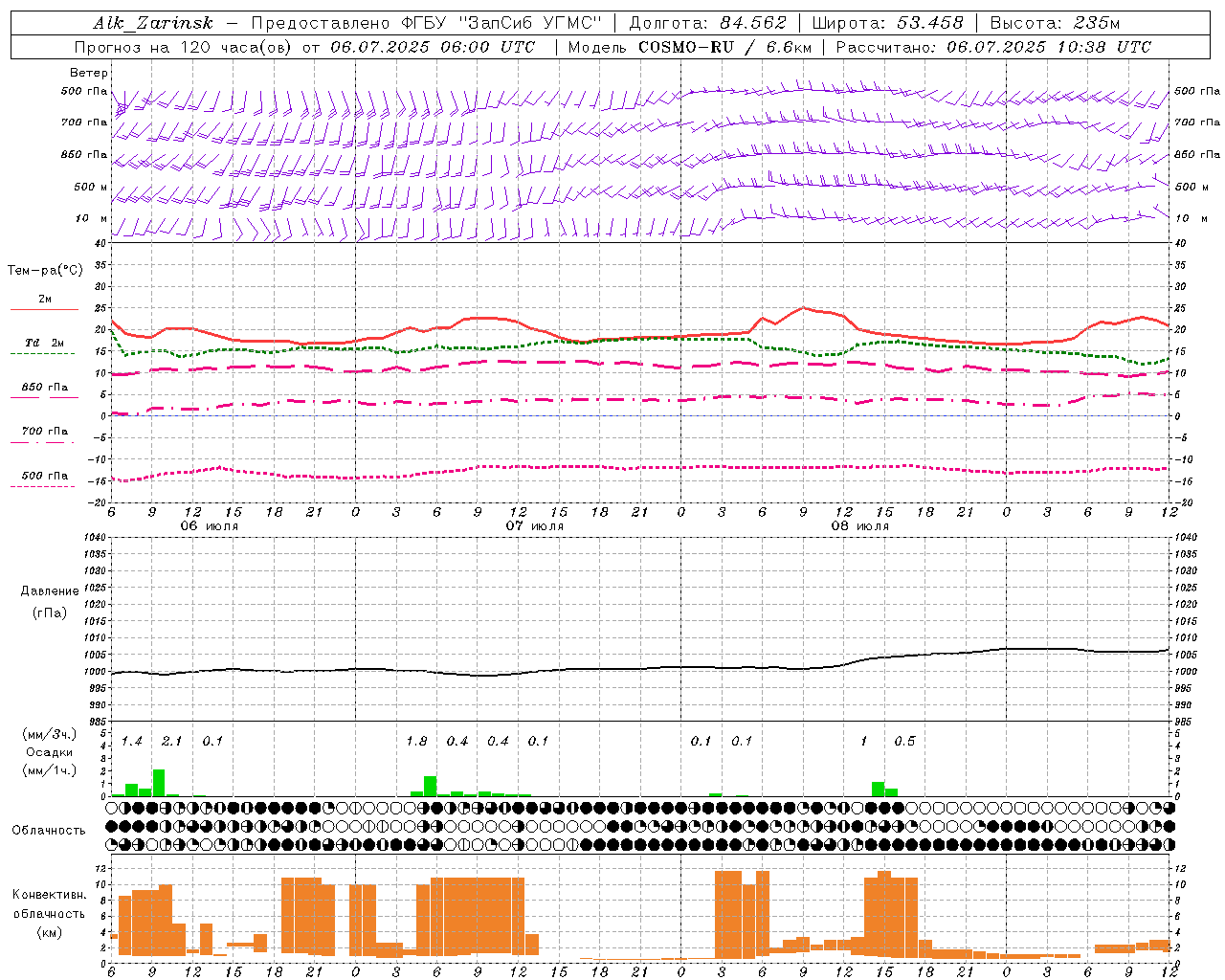Viewport: 1225px width, 980px height.
Task: Click the elevation text Высота: 235м
Action: 1055,23
